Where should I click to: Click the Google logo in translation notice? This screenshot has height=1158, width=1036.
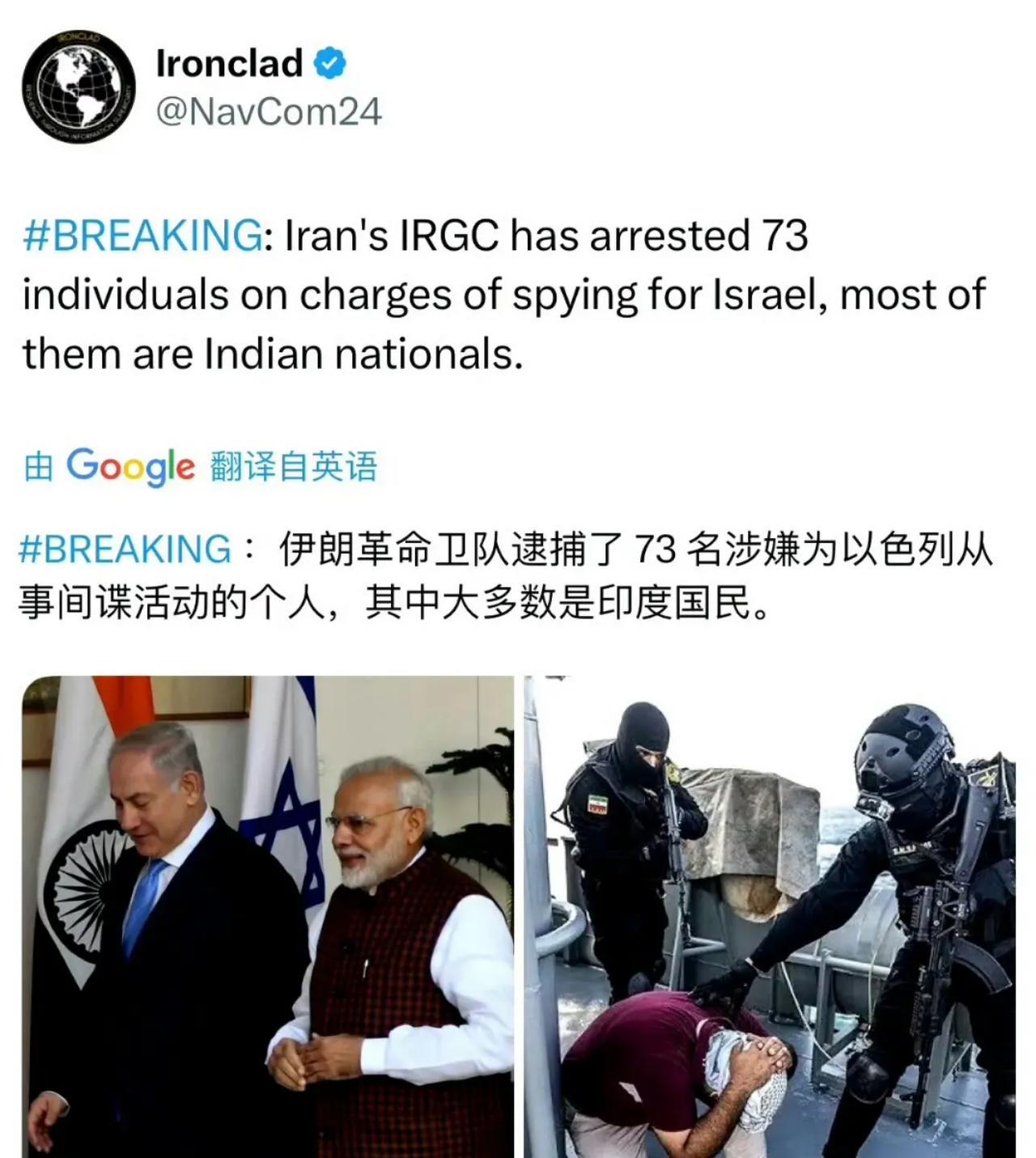pyautogui.click(x=130, y=467)
